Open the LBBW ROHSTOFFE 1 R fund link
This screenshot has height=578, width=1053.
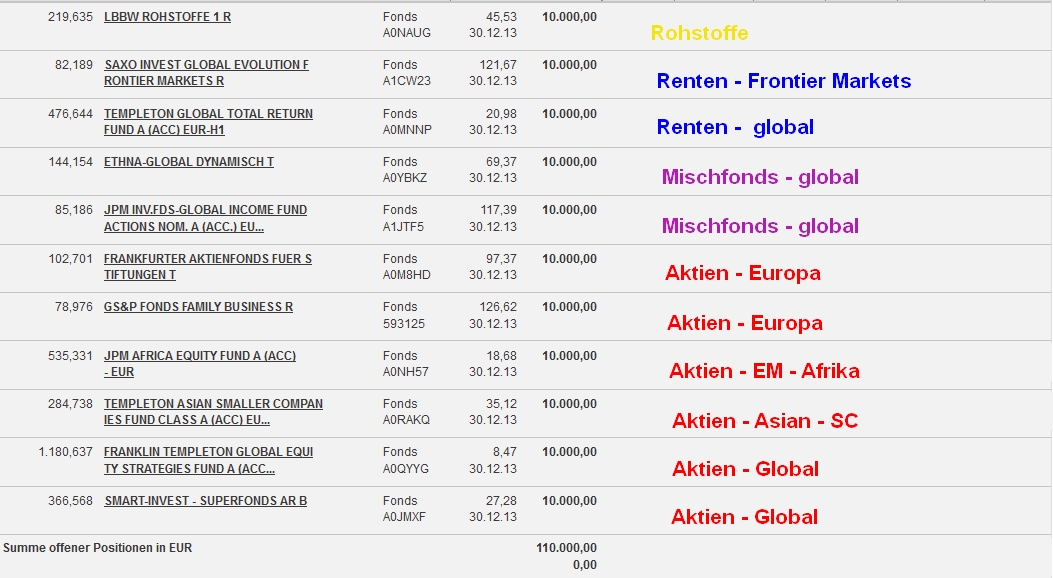pos(167,17)
